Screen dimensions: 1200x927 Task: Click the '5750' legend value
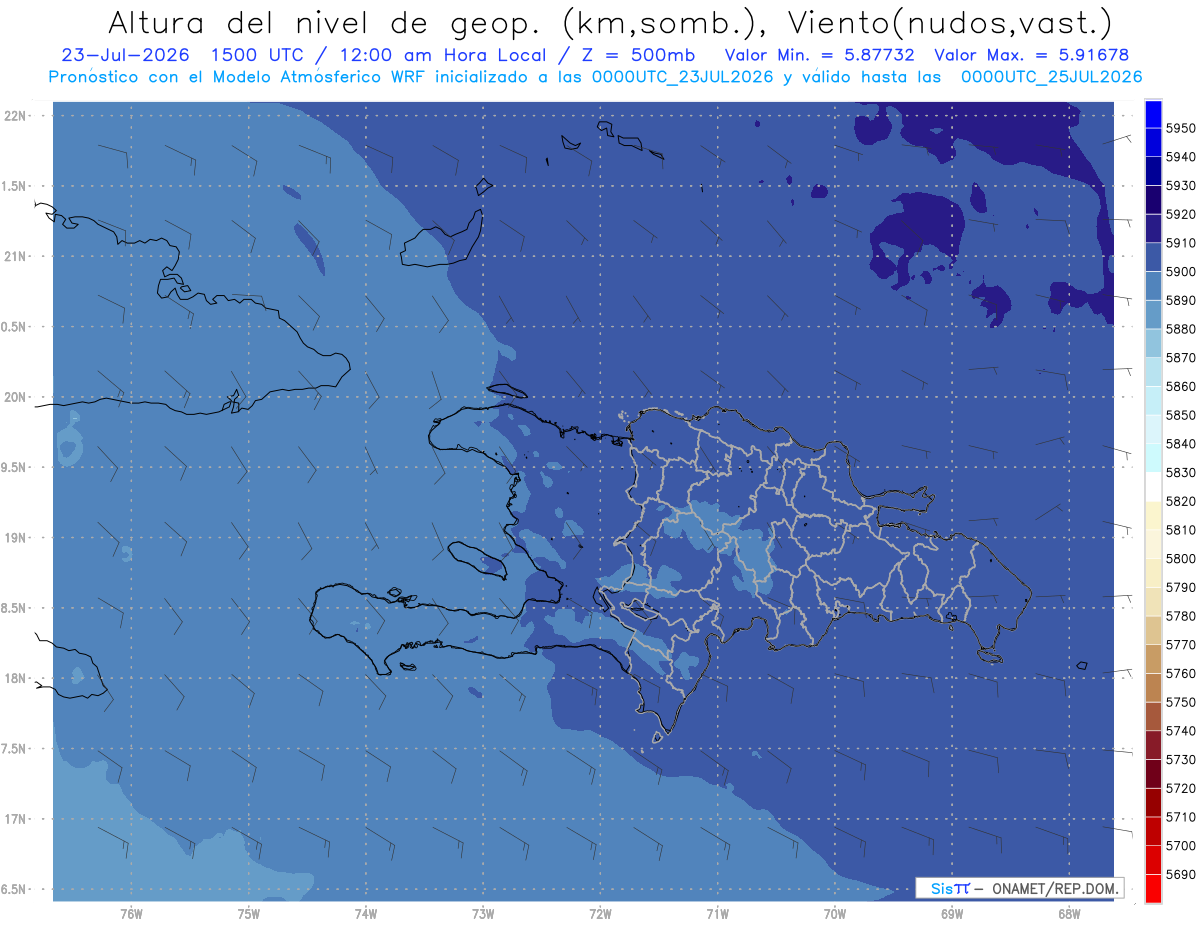click(x=1181, y=702)
